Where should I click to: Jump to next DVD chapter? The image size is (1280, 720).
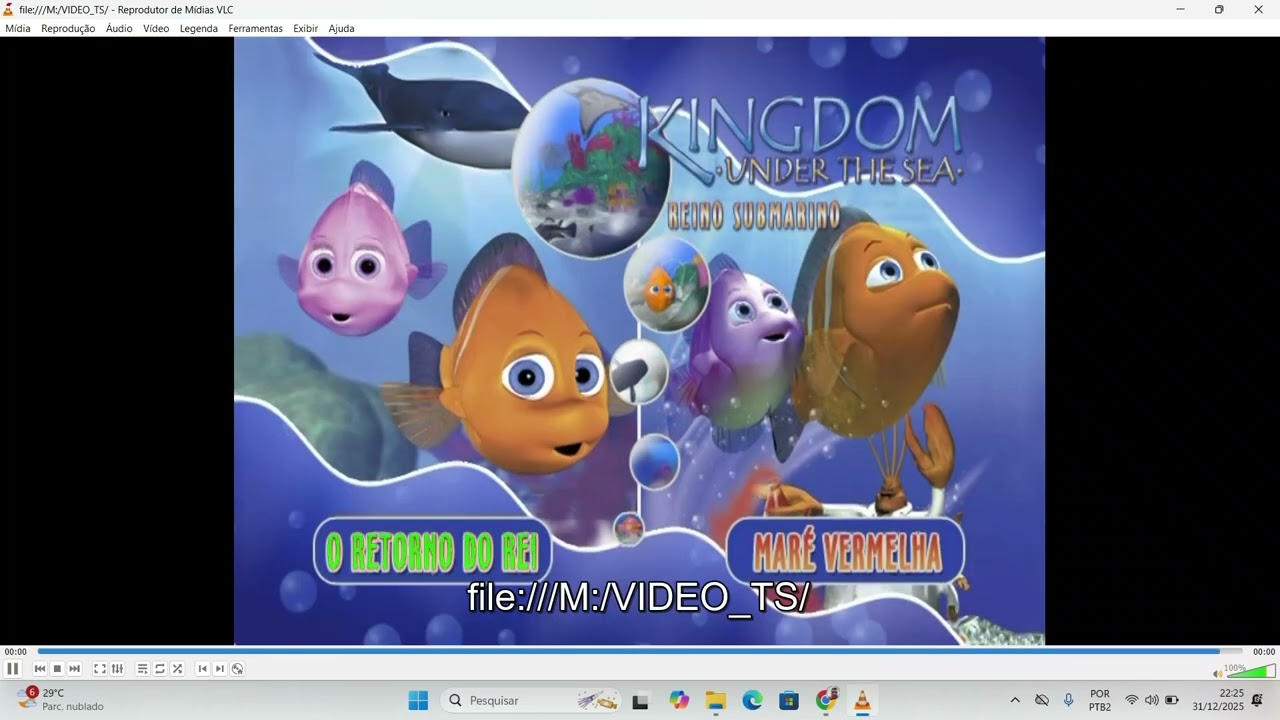pyautogui.click(x=220, y=669)
